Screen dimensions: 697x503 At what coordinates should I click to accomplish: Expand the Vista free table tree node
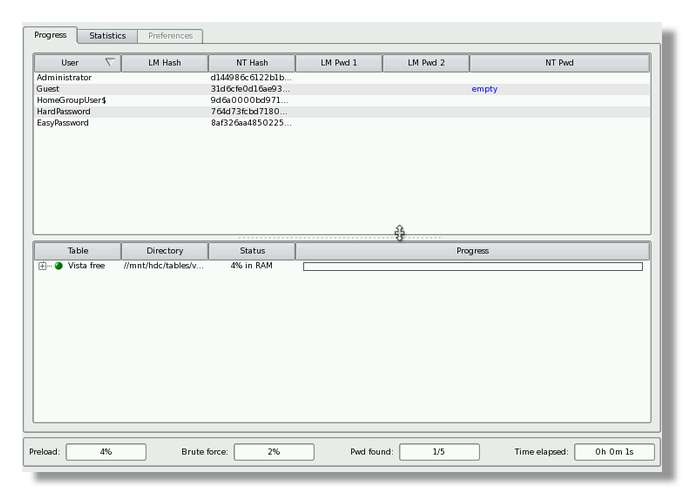click(x=42, y=266)
